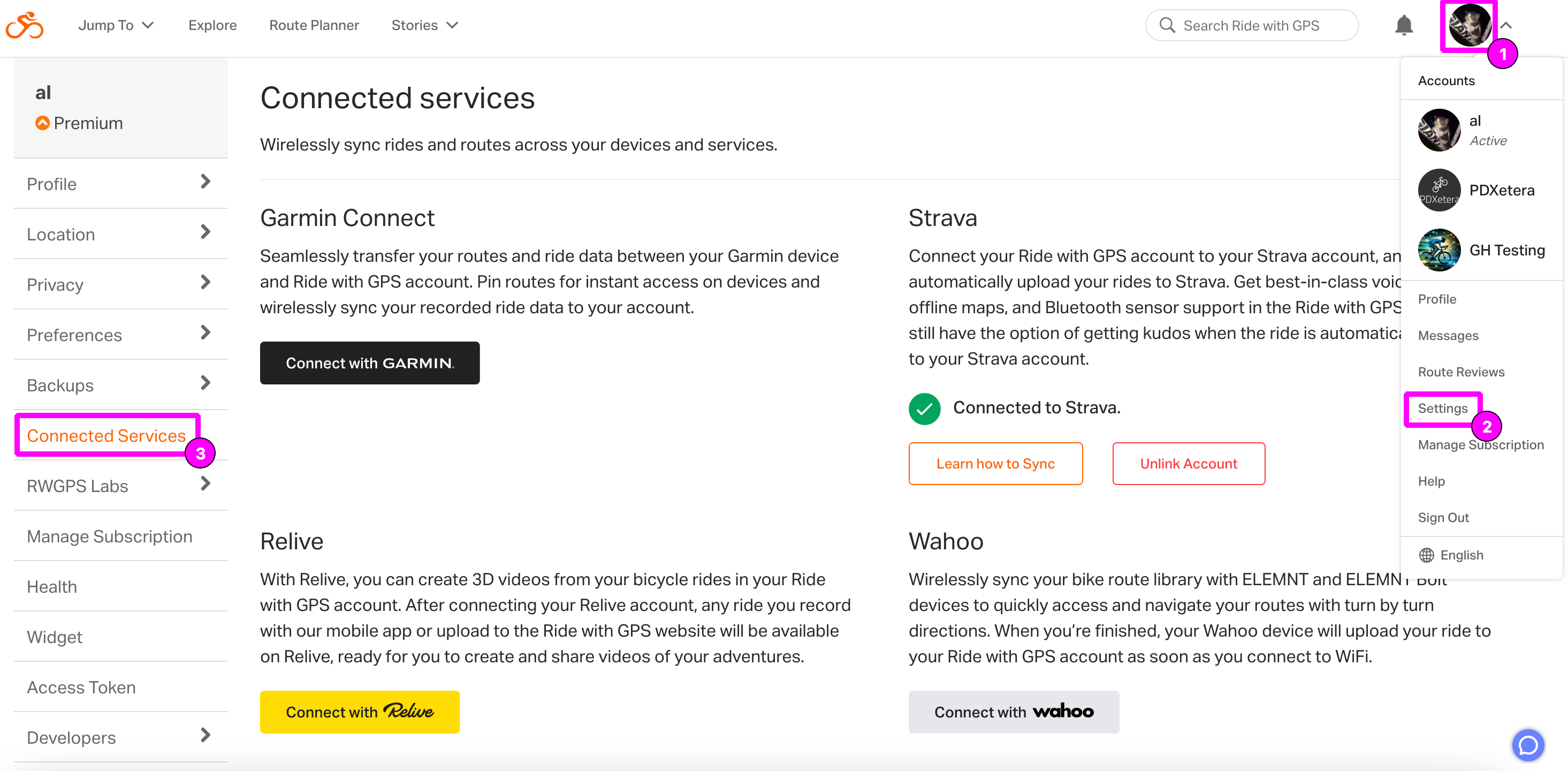Viewport: 1568px width, 771px height.
Task: Select Connected Services in sidebar
Action: 106,435
